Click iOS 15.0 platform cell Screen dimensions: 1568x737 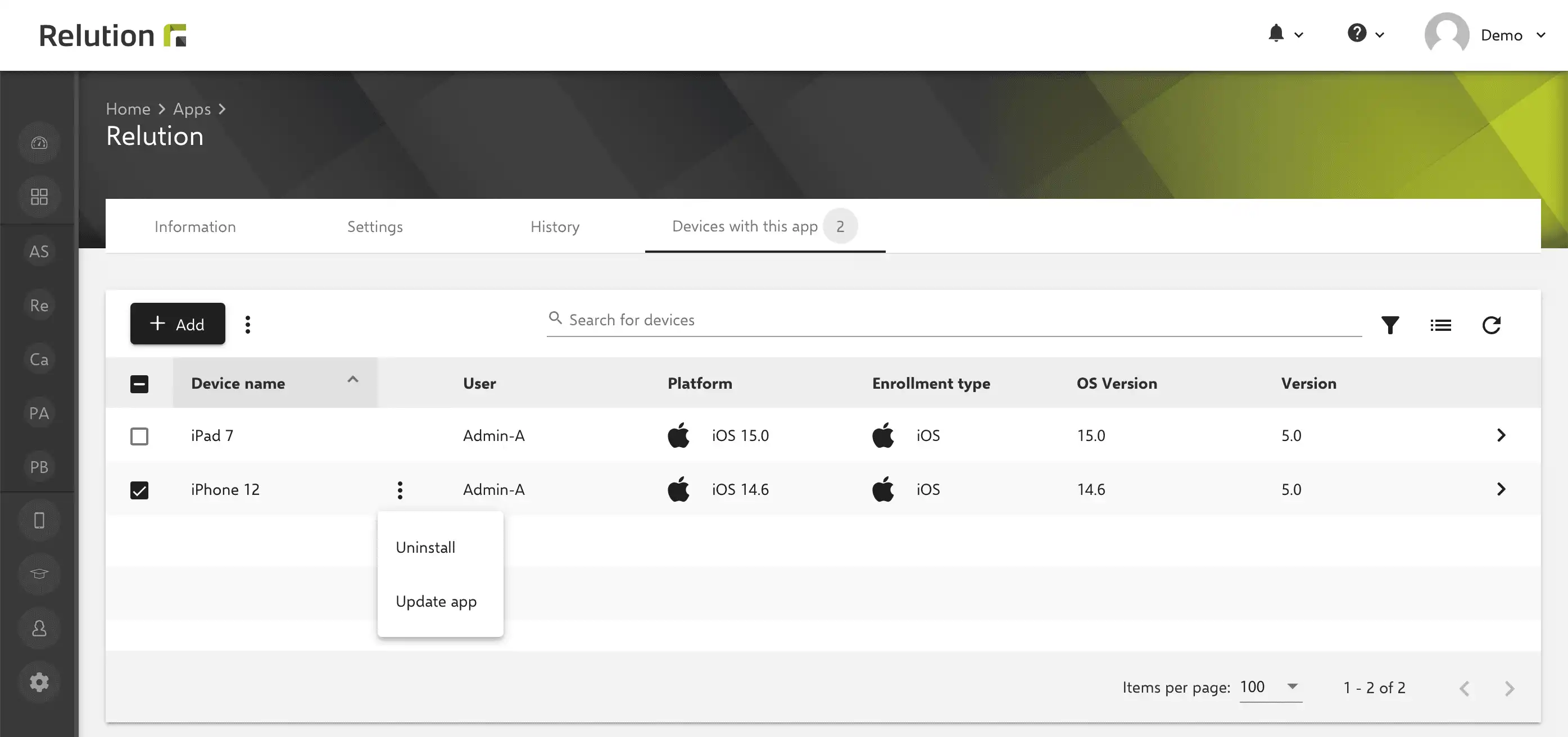point(718,436)
